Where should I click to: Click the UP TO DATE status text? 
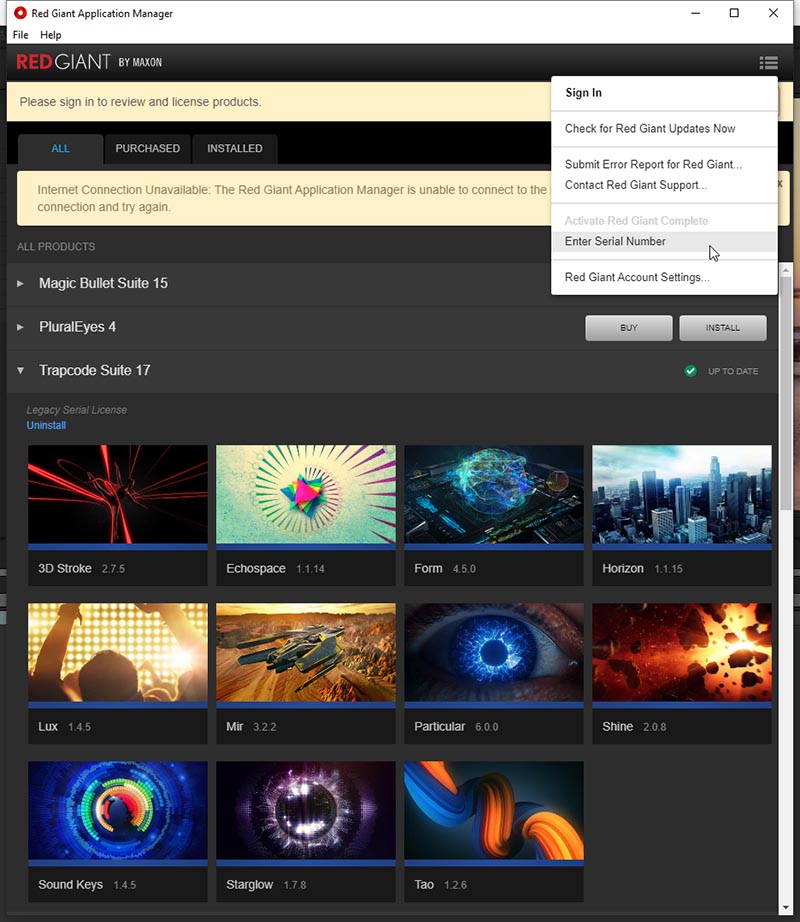[733, 372]
